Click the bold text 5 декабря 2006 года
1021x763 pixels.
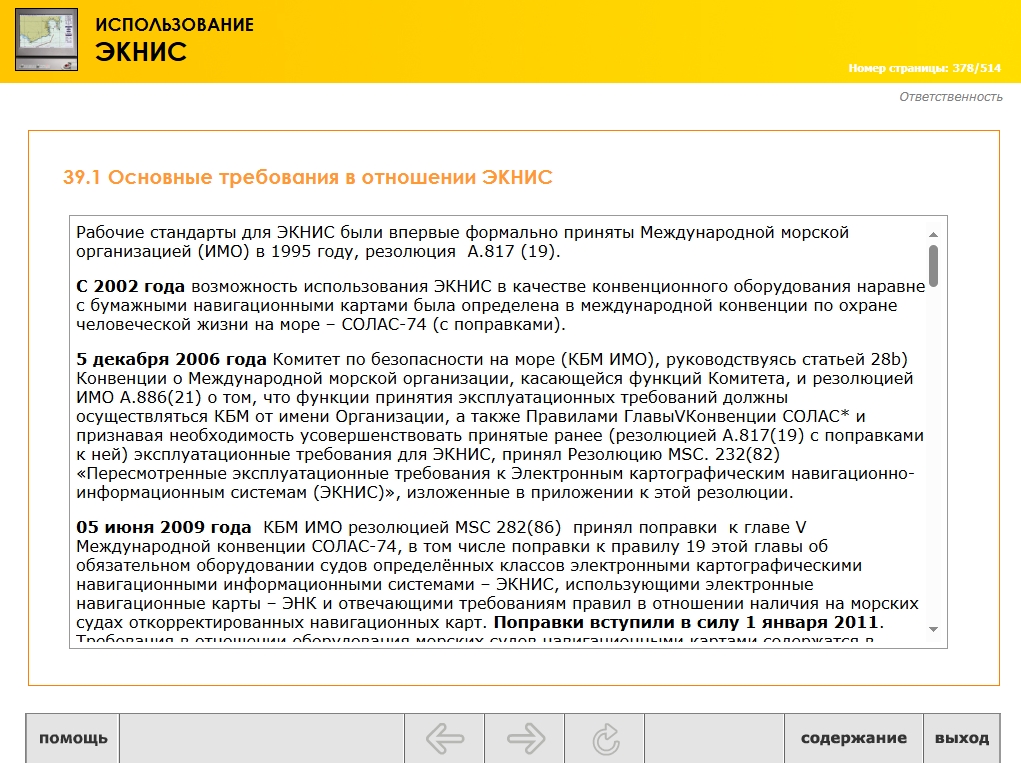click(171, 359)
